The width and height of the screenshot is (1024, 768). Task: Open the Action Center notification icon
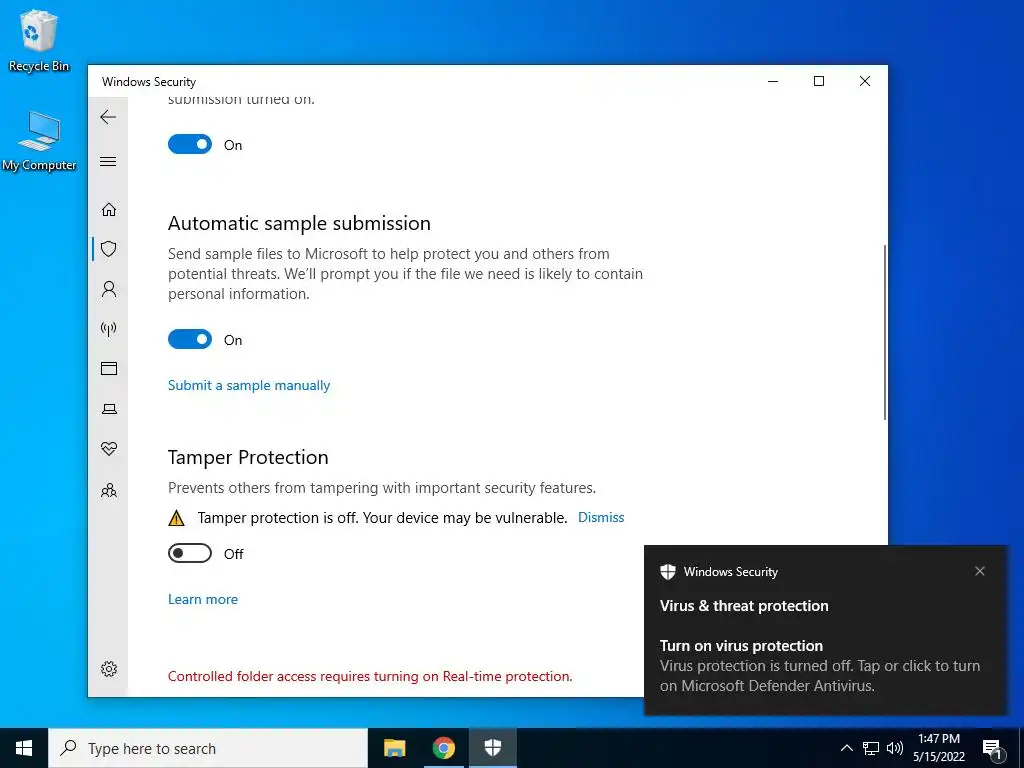(992, 748)
